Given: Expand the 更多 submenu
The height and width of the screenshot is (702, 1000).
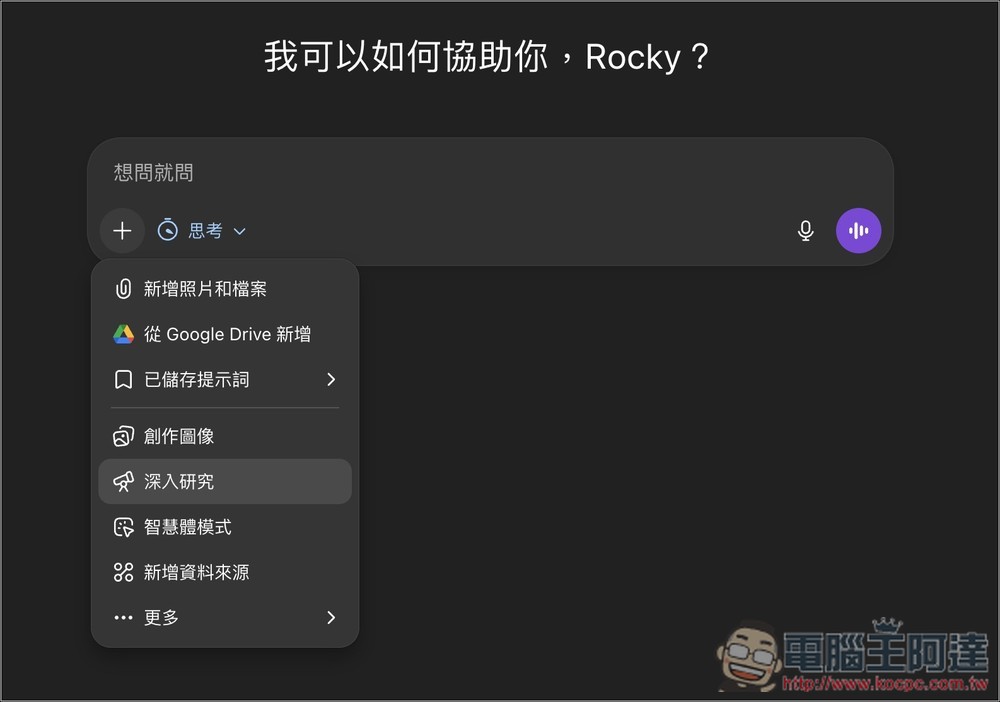Looking at the screenshot, I should click(333, 617).
